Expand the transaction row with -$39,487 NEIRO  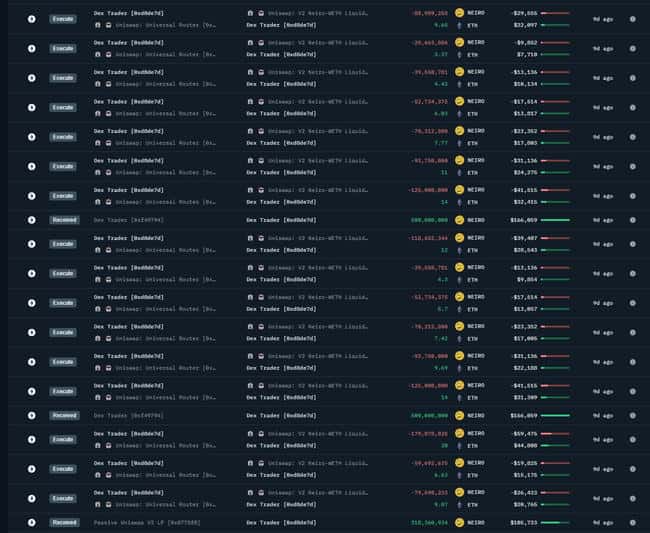pyautogui.click(x=31, y=243)
